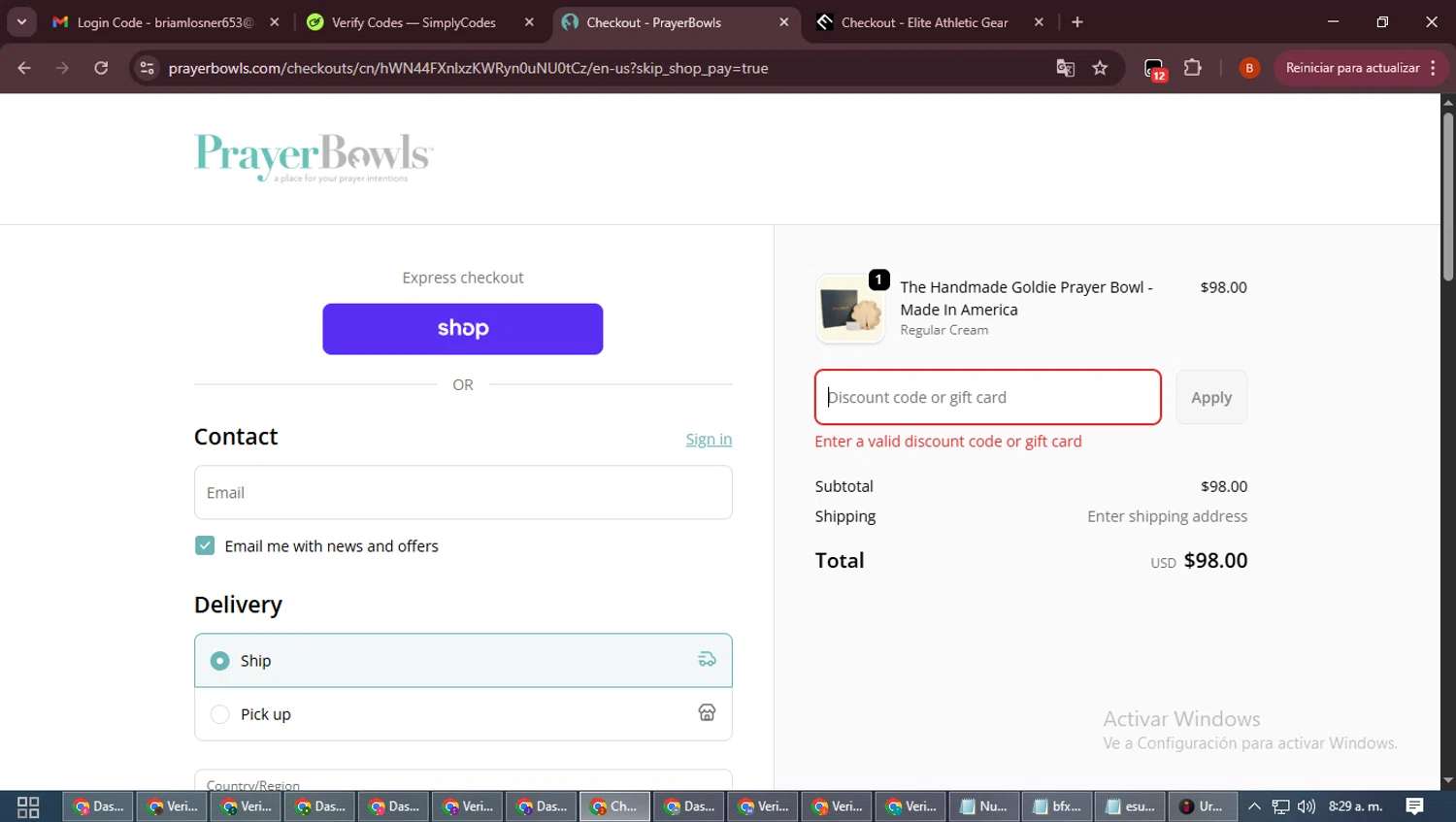Screen dimensions: 1456x822
Task: Click the discount code or gift card field
Action: (x=988, y=397)
